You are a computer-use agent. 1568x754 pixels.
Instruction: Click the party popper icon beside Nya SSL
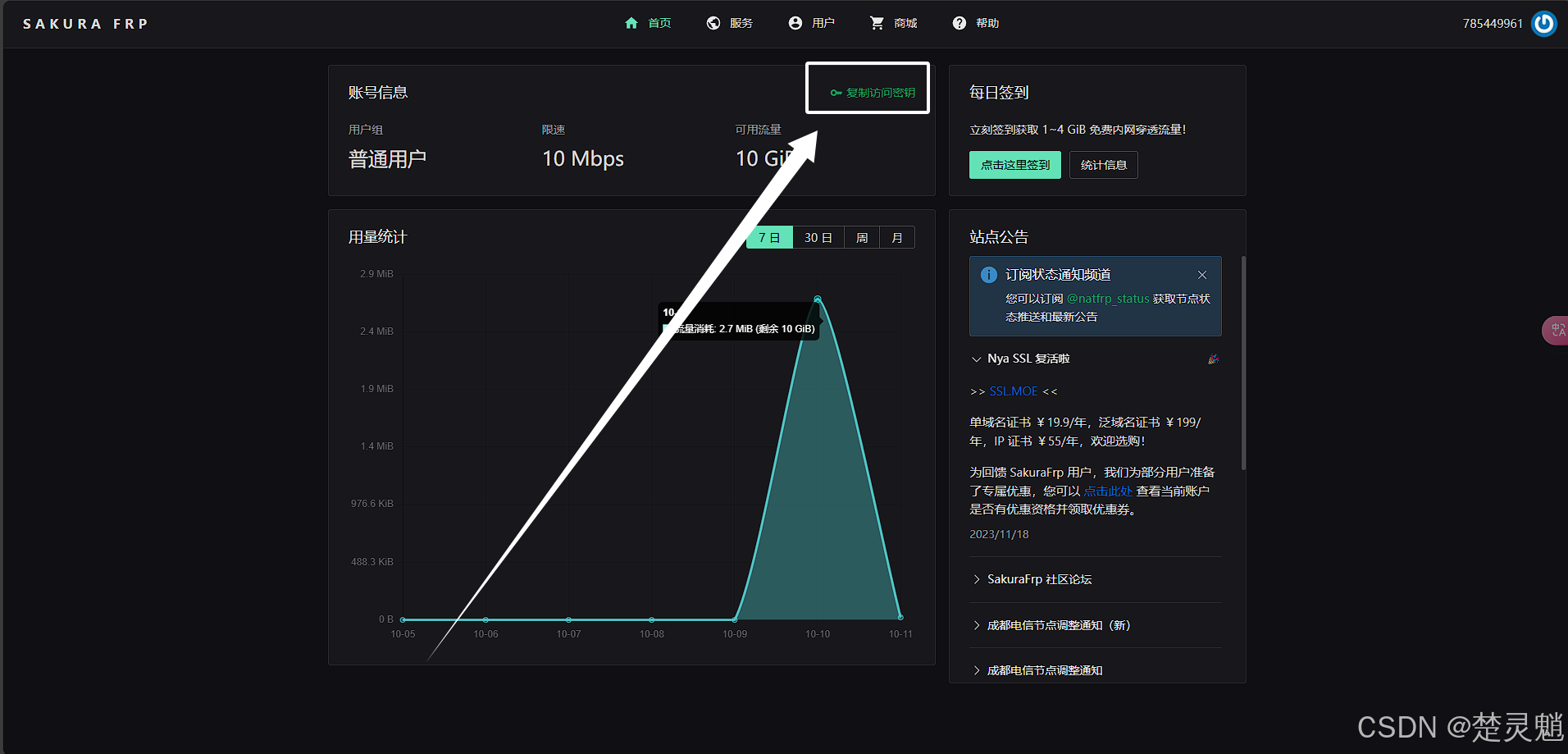[1214, 359]
